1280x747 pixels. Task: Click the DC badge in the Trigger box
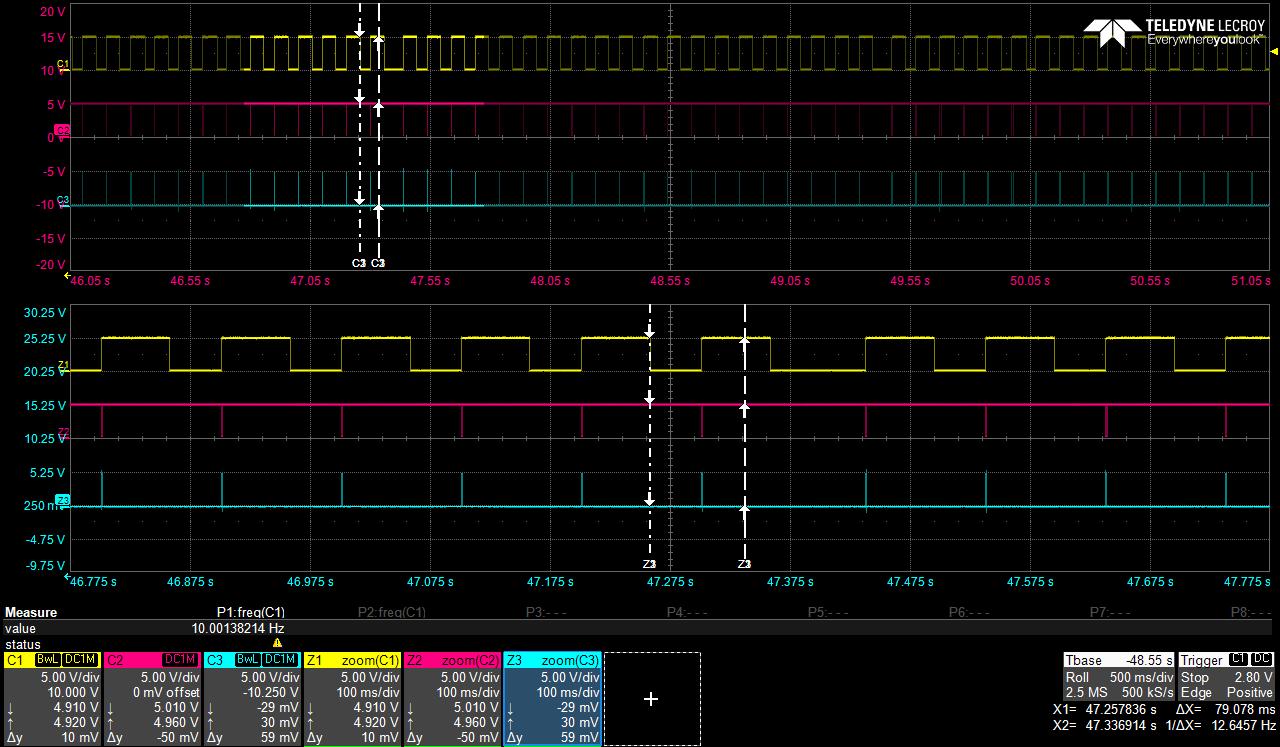pyautogui.click(x=1262, y=660)
